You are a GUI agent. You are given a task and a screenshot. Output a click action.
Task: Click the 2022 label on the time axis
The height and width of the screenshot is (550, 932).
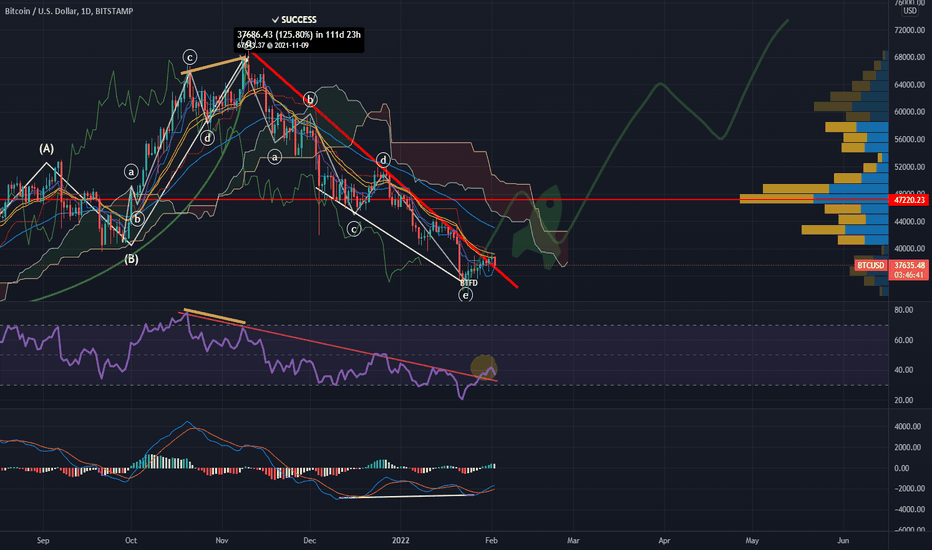pyautogui.click(x=401, y=540)
